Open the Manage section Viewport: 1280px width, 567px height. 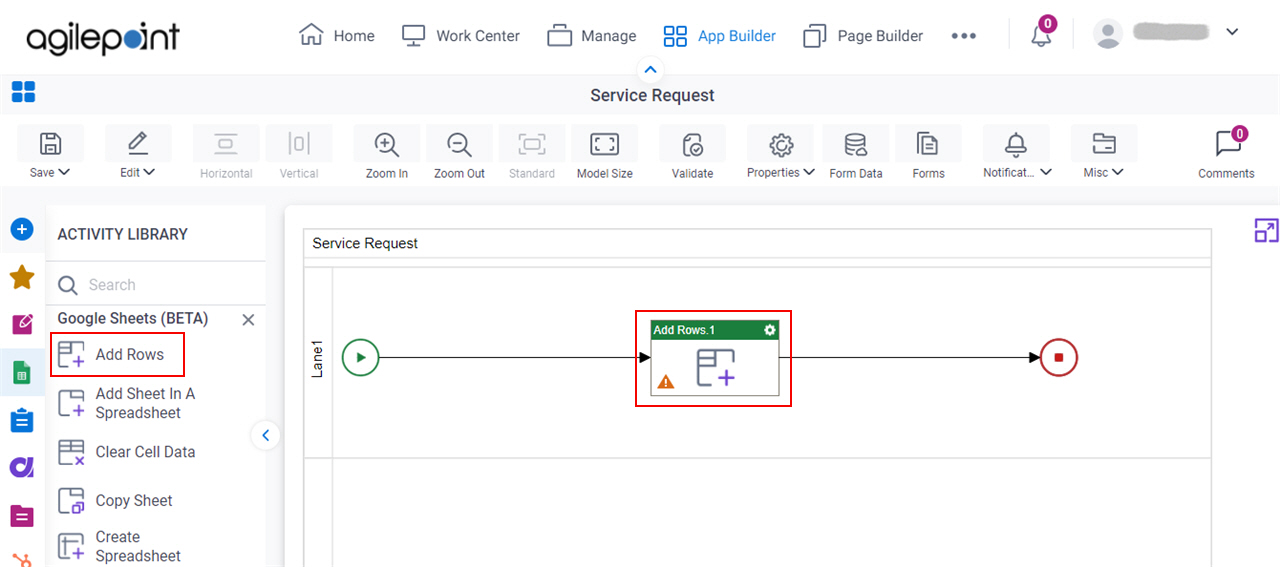(x=592, y=36)
